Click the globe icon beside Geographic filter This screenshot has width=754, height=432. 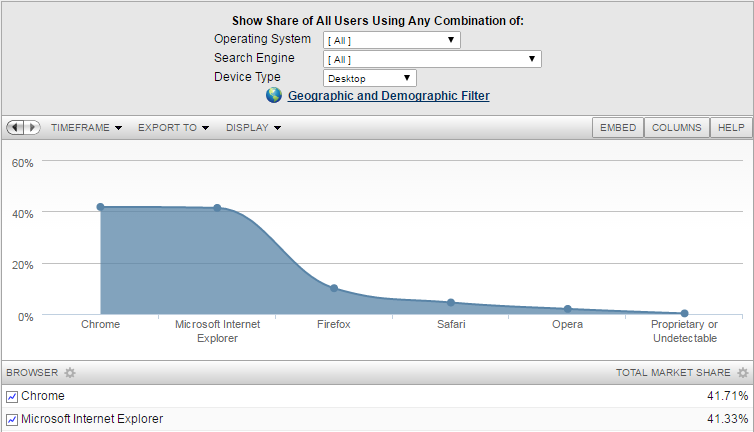tap(275, 96)
